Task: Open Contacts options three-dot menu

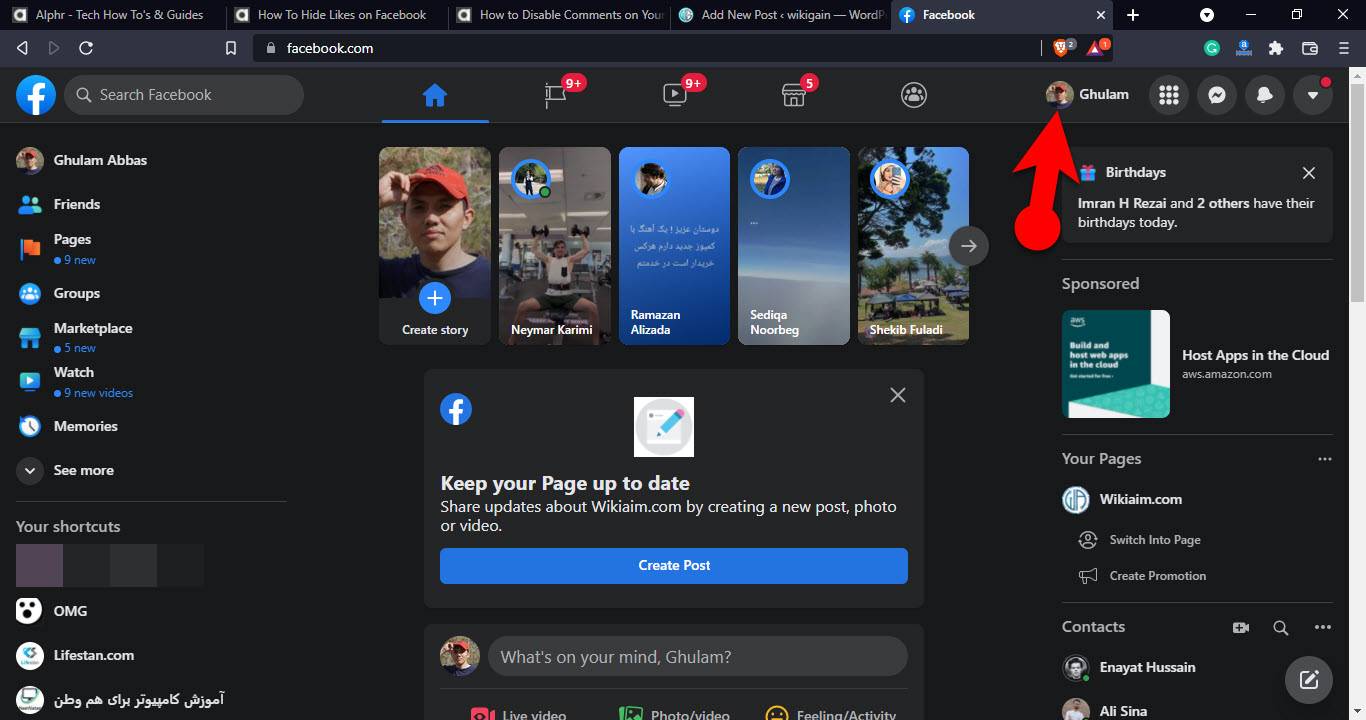Action: tap(1323, 627)
